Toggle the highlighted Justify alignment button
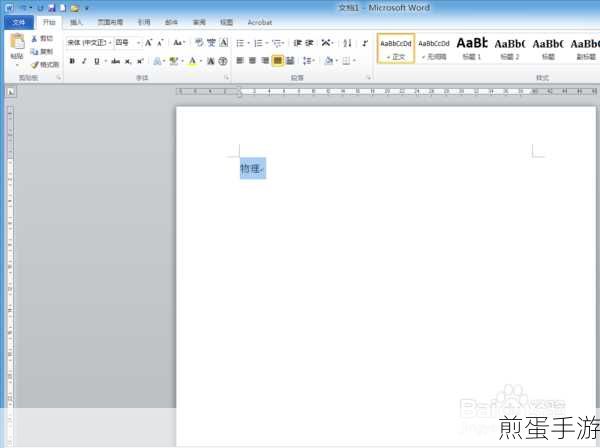 (x=278, y=60)
